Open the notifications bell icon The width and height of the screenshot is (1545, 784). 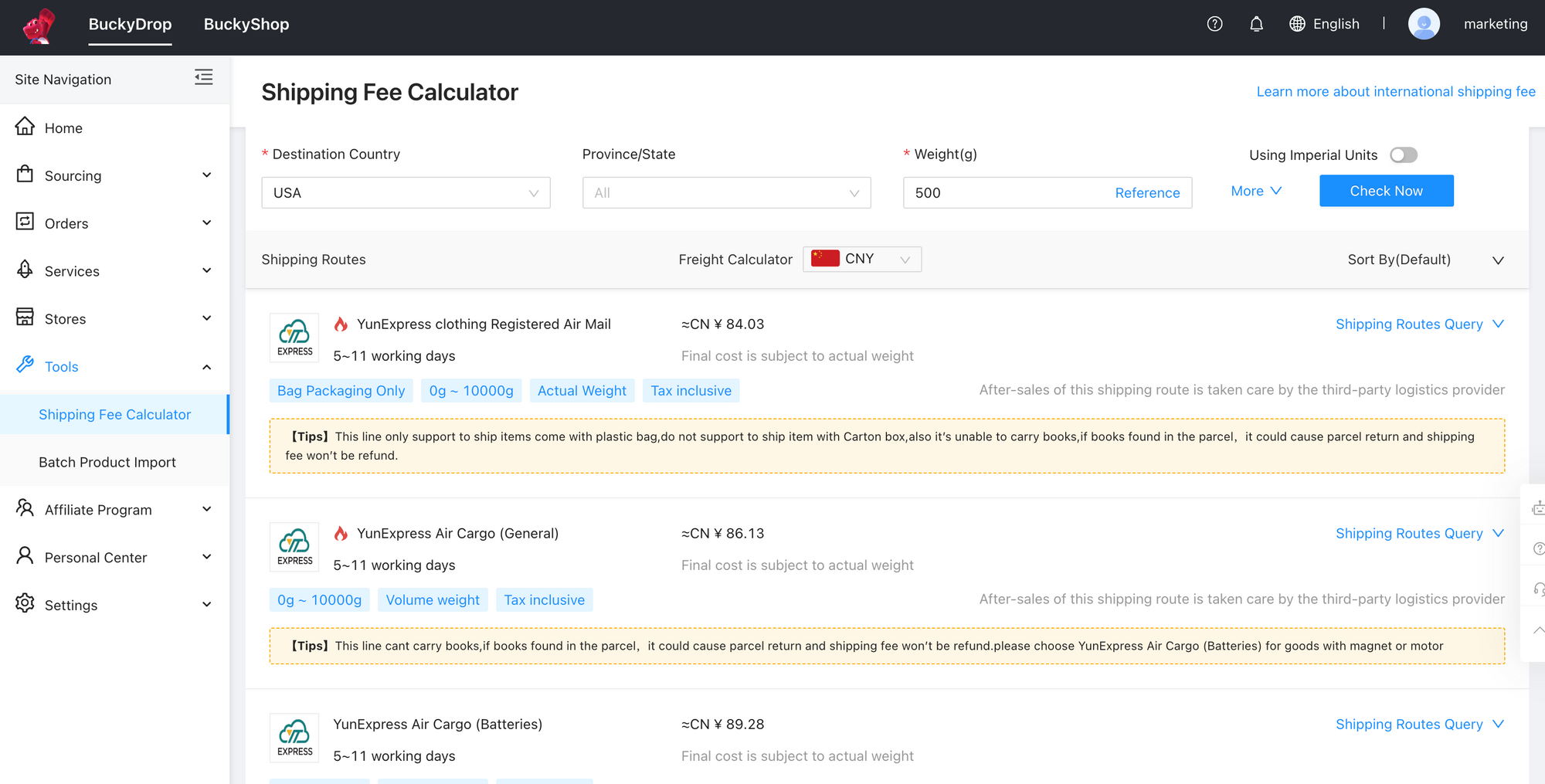1256,24
